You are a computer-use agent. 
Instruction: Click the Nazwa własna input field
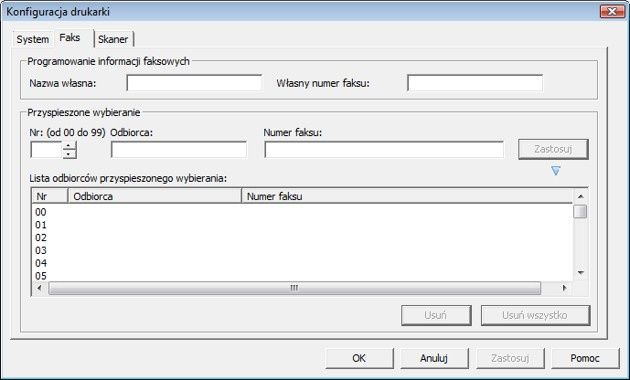click(194, 83)
